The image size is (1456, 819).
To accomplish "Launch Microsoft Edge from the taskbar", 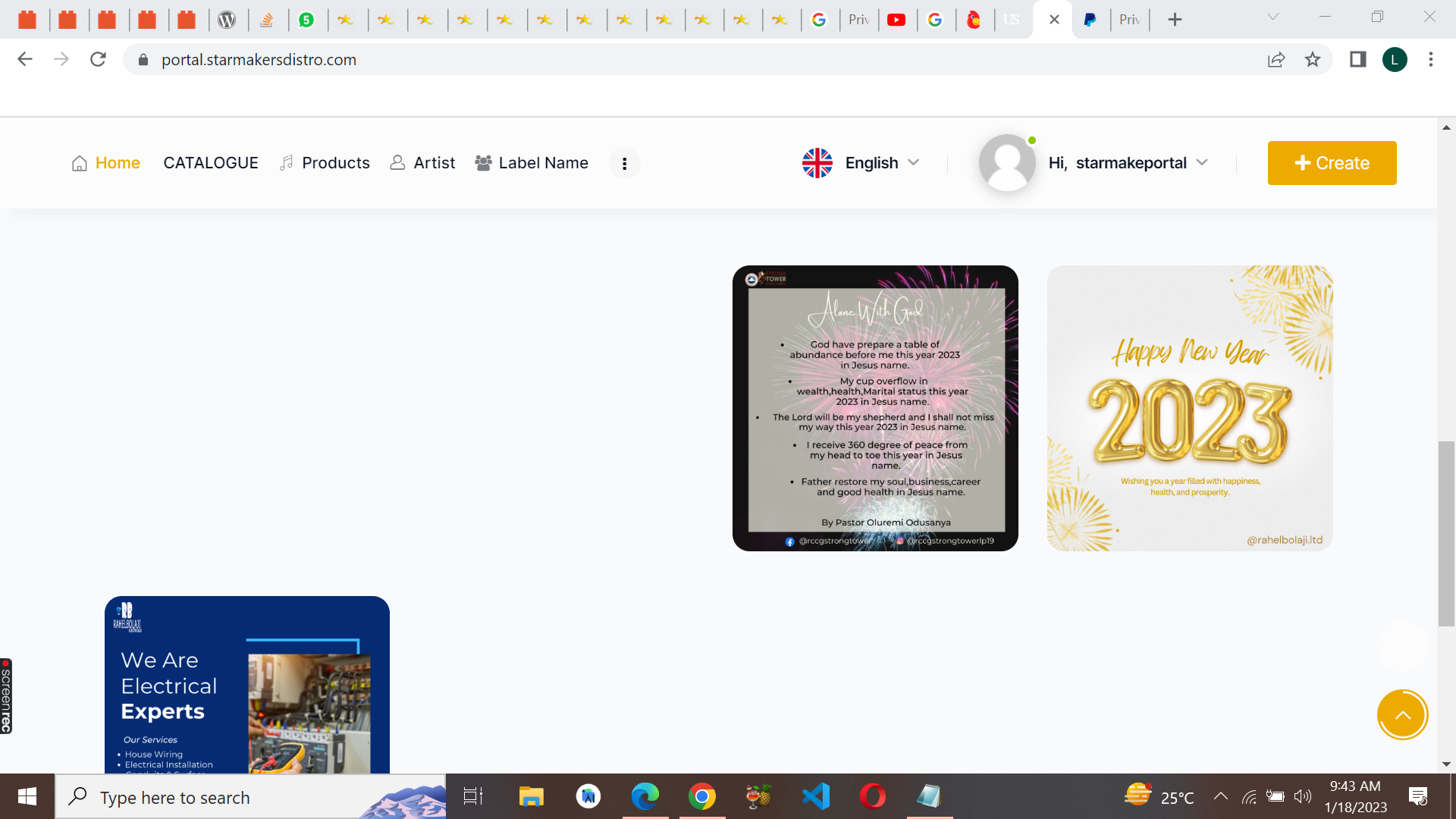I will tap(645, 796).
